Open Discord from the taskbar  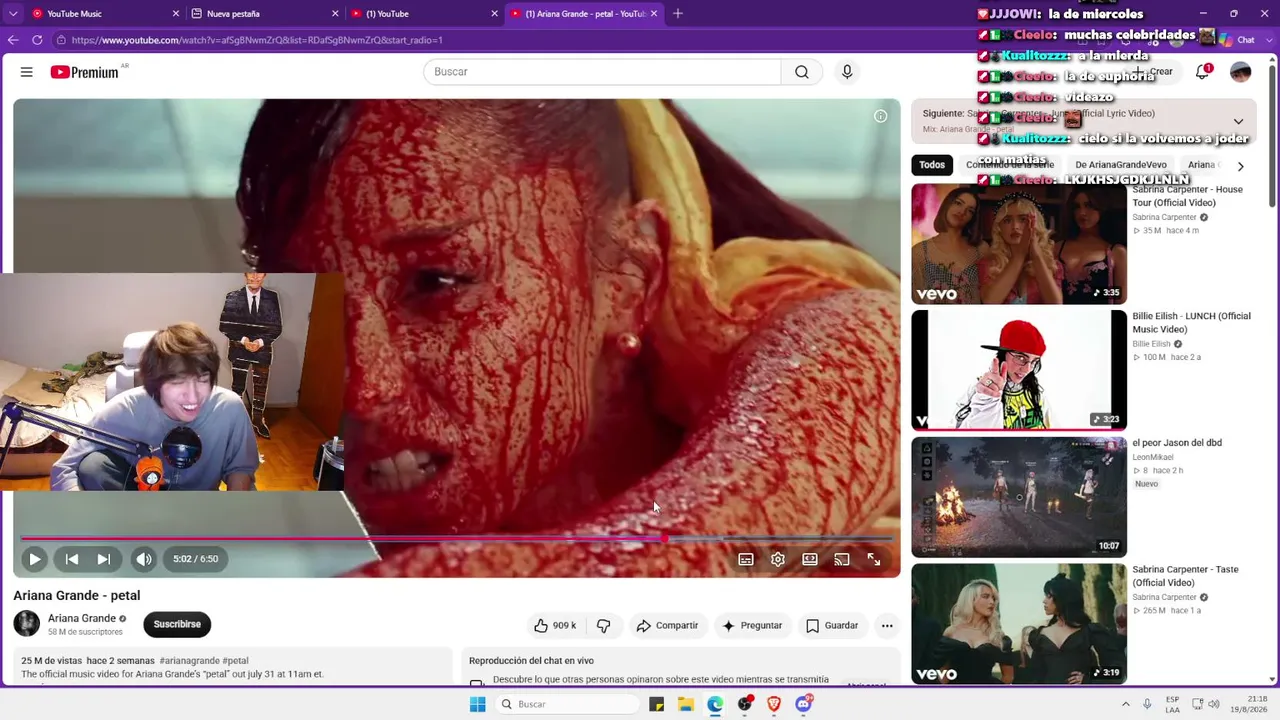(x=803, y=704)
